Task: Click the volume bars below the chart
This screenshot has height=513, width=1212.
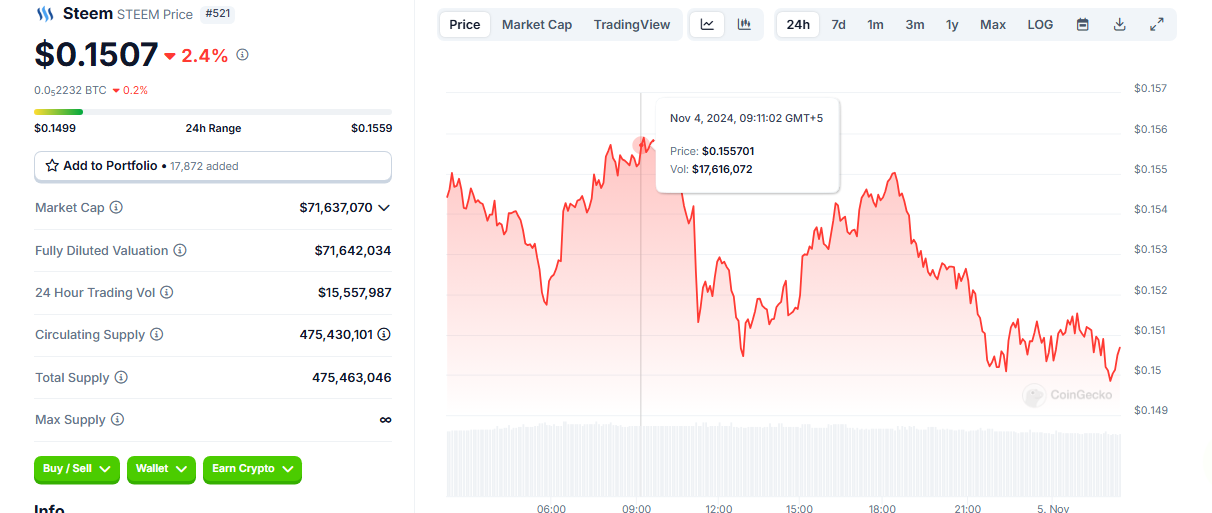Action: point(783,463)
